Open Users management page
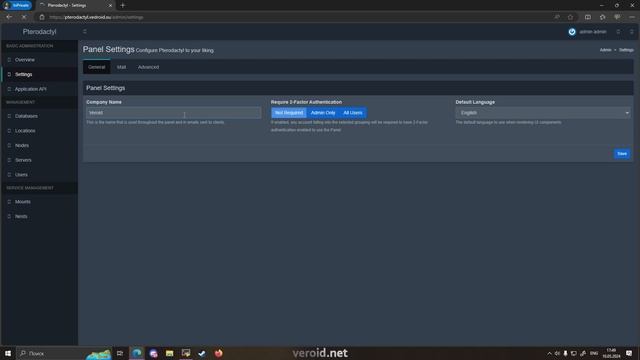This screenshot has width=640, height=360. (39, 175)
